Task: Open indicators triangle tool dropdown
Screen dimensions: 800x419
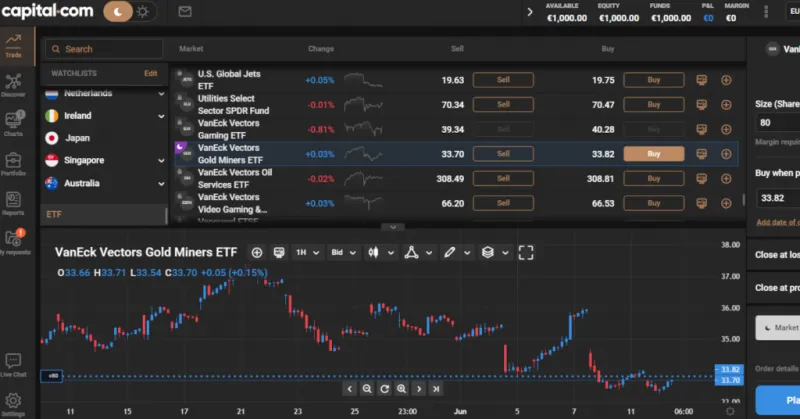Action: (x=418, y=252)
